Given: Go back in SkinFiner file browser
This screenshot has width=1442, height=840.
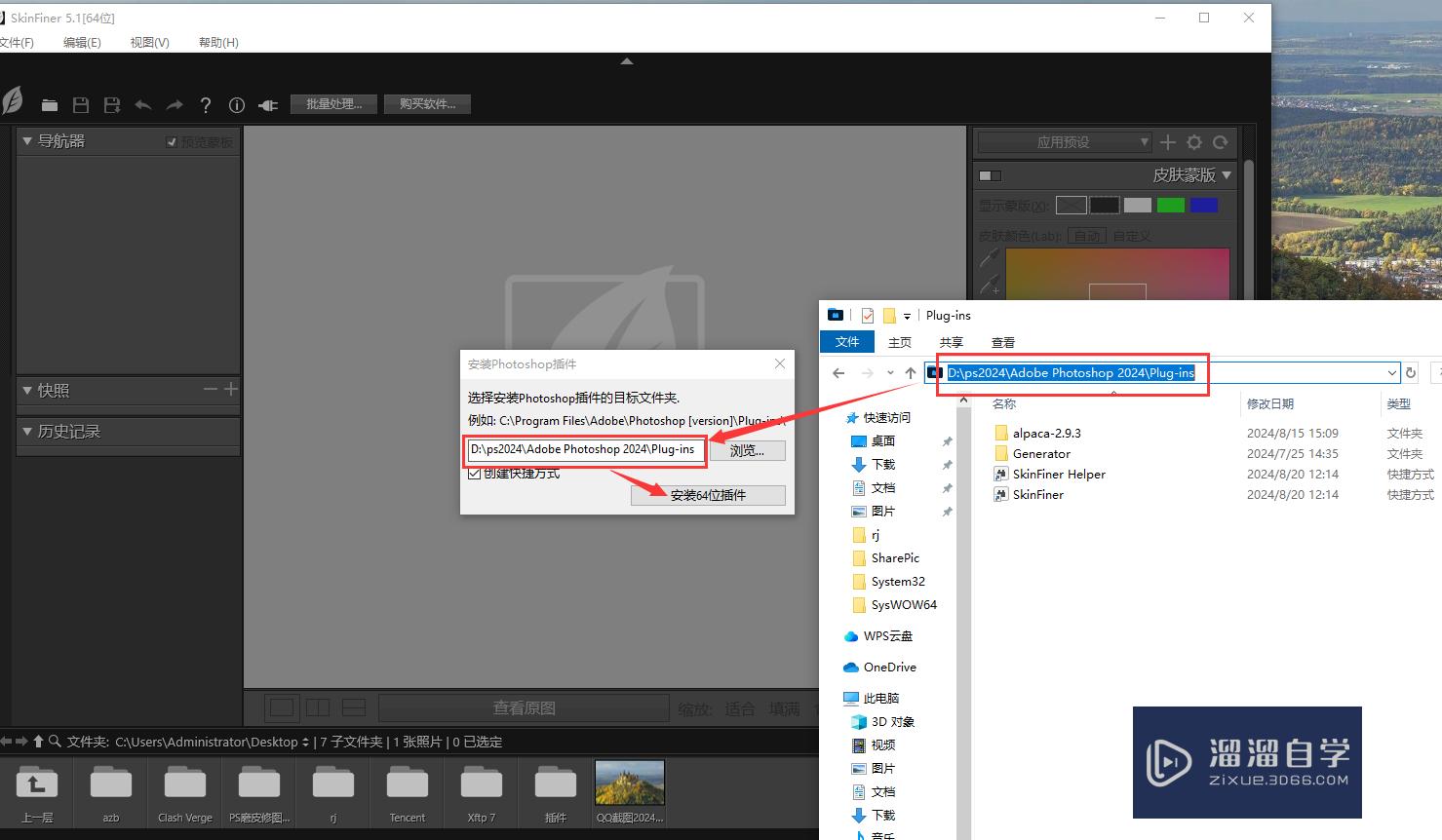Looking at the screenshot, I should 6,742.
